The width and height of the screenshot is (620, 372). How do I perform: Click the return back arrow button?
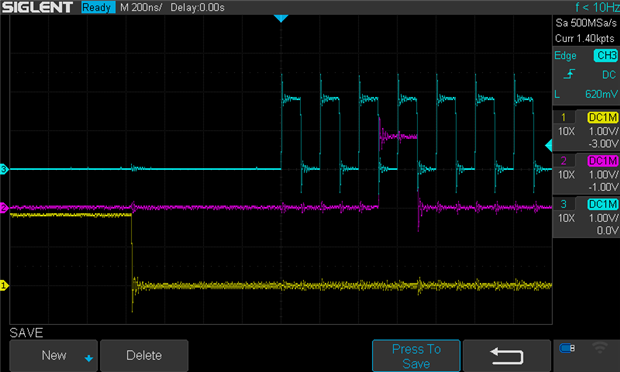(507, 356)
